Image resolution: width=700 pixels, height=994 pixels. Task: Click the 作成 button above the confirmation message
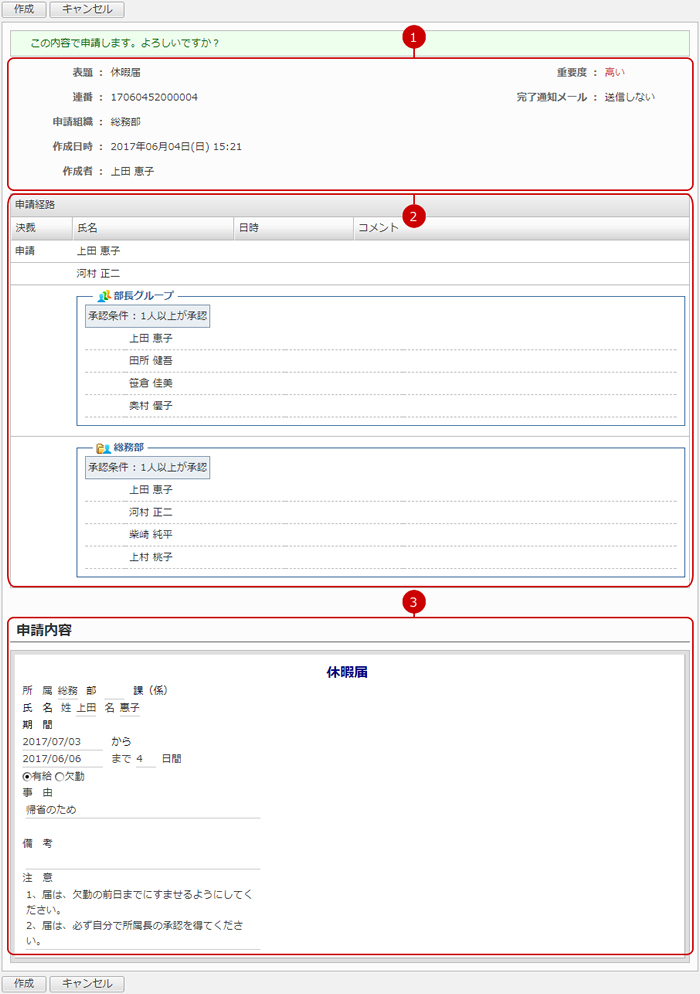[x=24, y=9]
